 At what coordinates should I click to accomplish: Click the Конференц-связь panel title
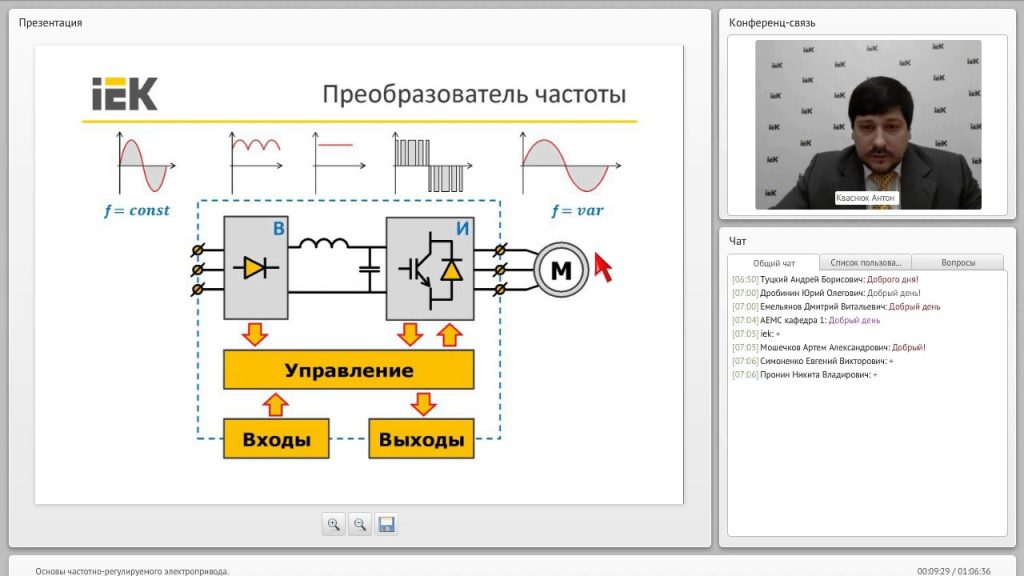pyautogui.click(x=772, y=23)
